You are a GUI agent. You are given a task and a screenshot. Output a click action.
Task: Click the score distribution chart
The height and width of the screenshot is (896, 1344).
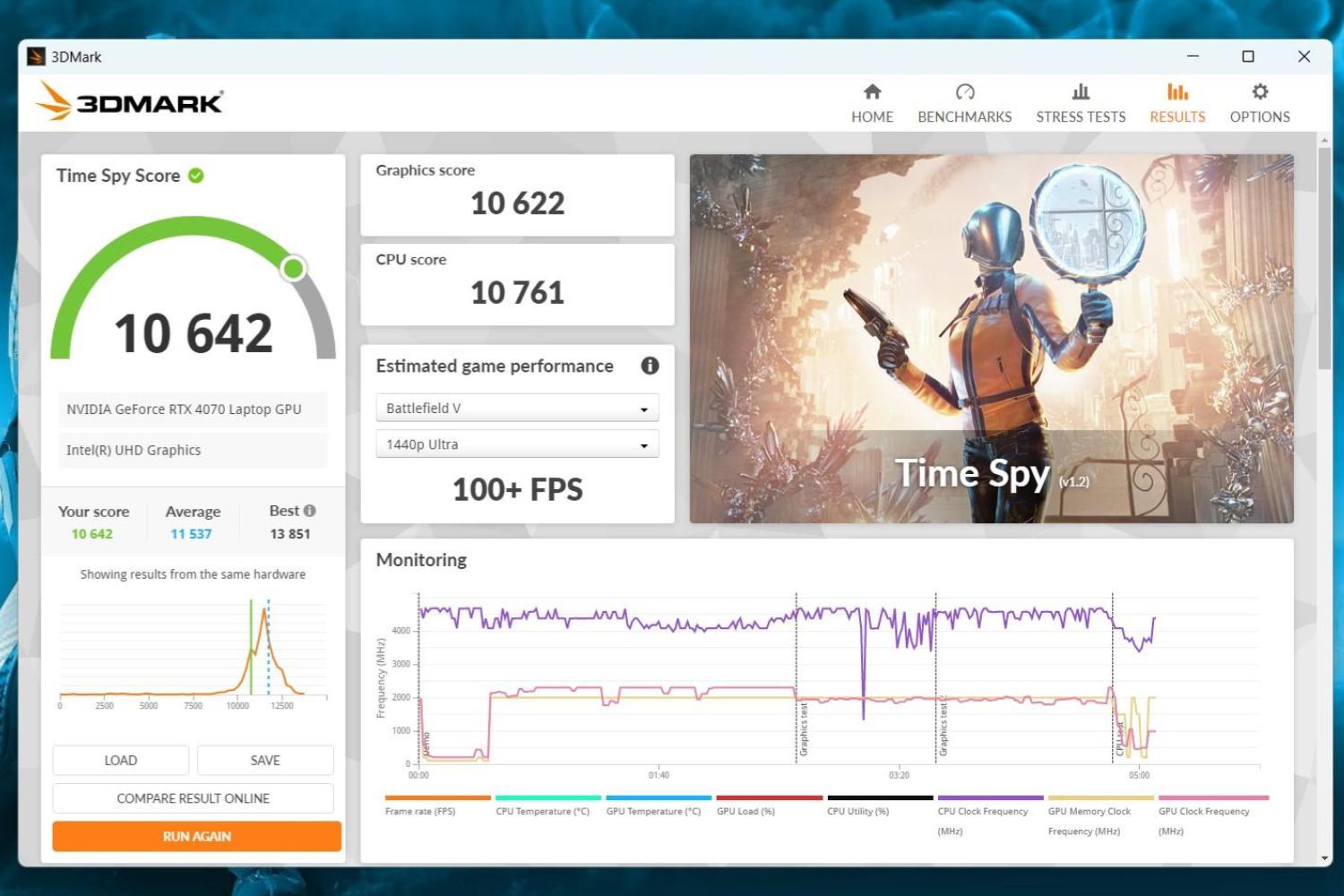tap(193, 653)
